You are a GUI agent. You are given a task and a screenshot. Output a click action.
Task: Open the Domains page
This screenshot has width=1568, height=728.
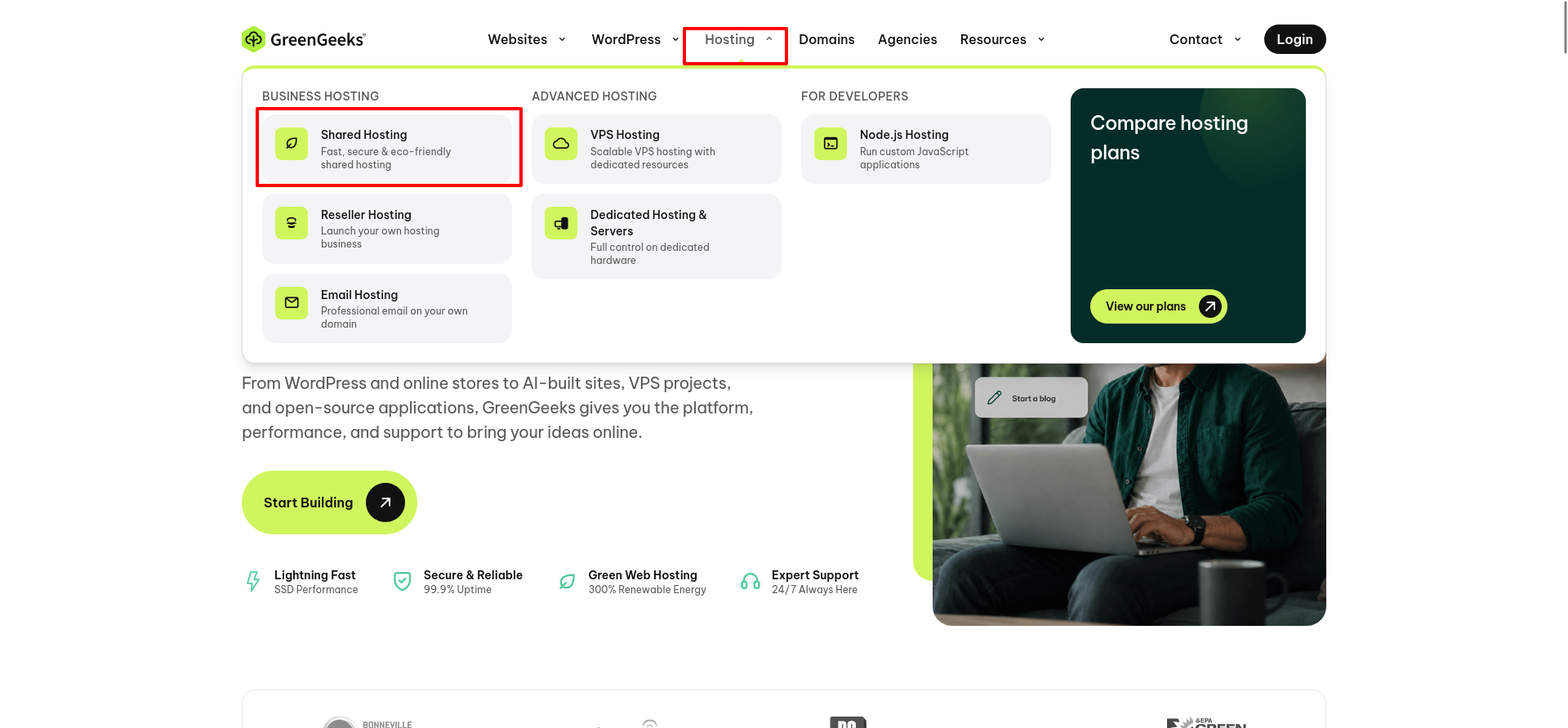pos(826,39)
